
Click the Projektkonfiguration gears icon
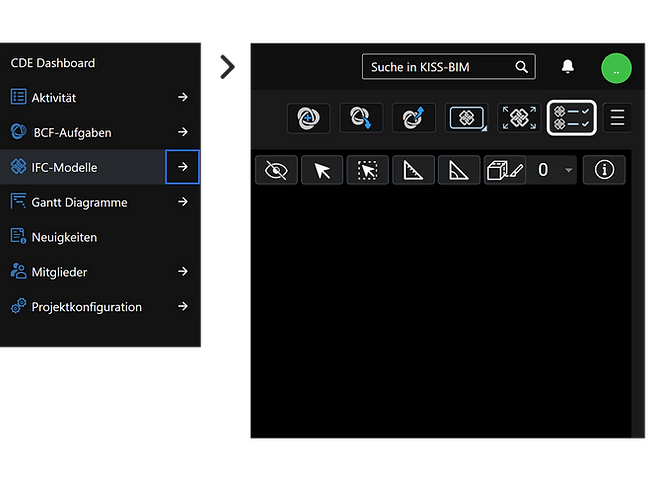click(x=18, y=306)
